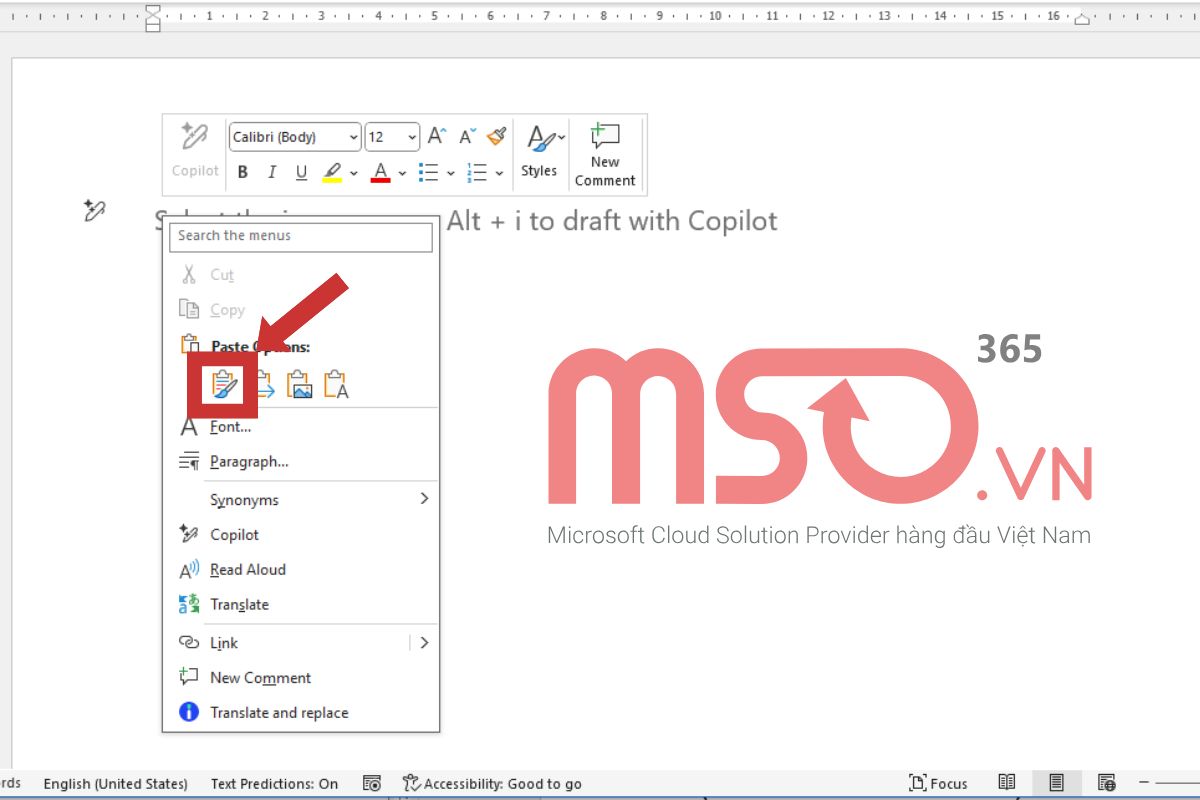Switch to Focus mode
1200x800 pixels.
point(938,784)
